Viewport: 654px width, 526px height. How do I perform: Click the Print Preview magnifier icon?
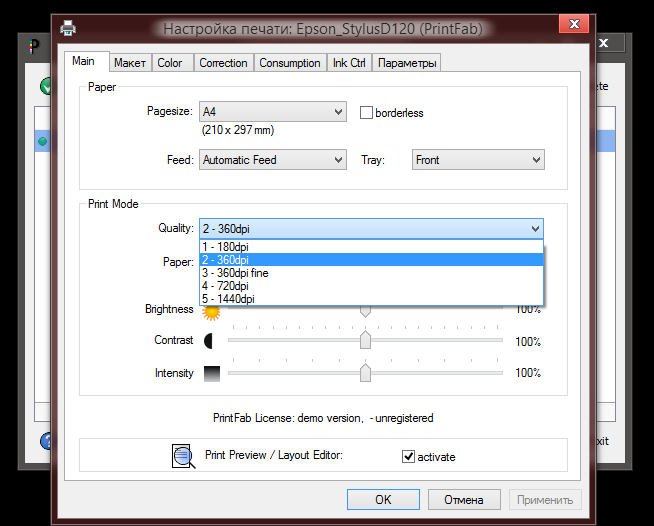[x=184, y=456]
